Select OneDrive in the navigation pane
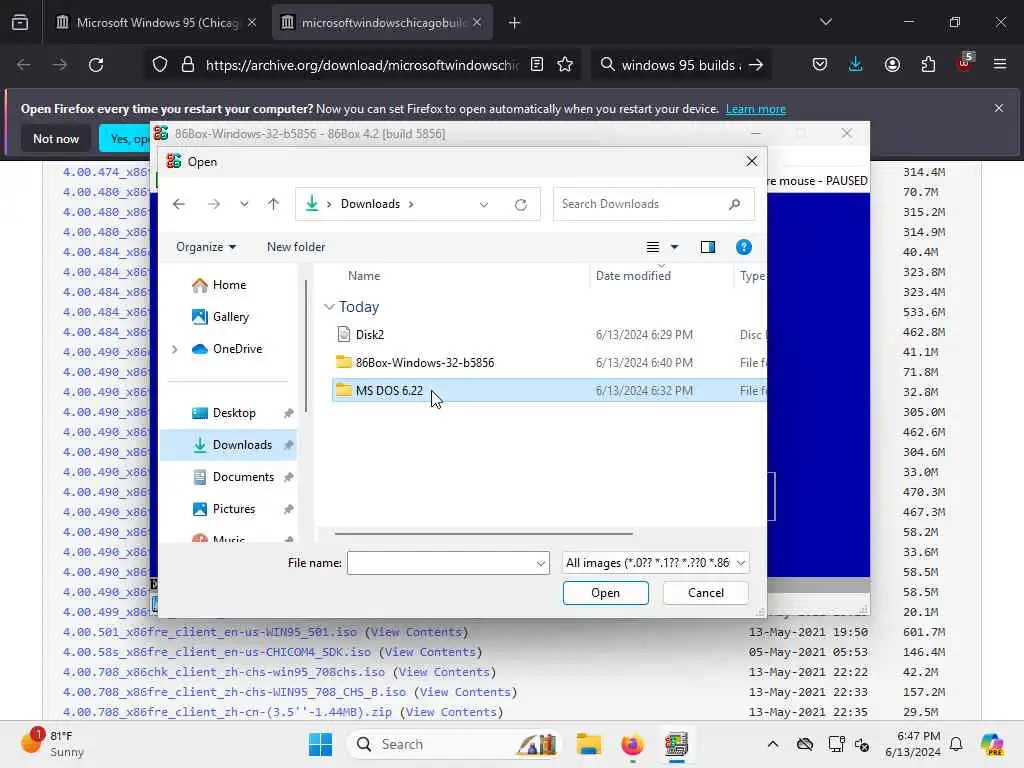1024x768 pixels. (x=237, y=349)
